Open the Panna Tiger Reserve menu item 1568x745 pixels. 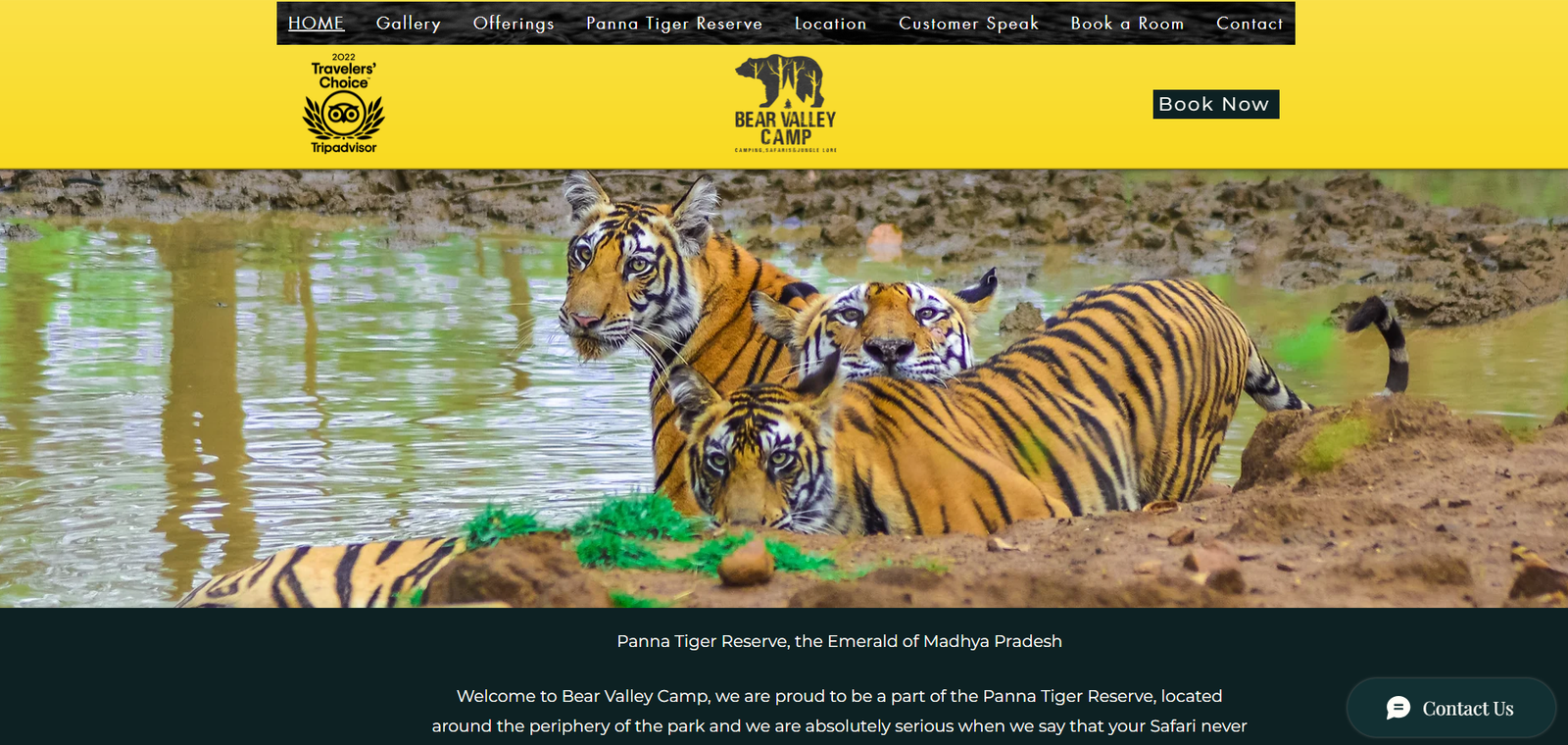(x=674, y=24)
